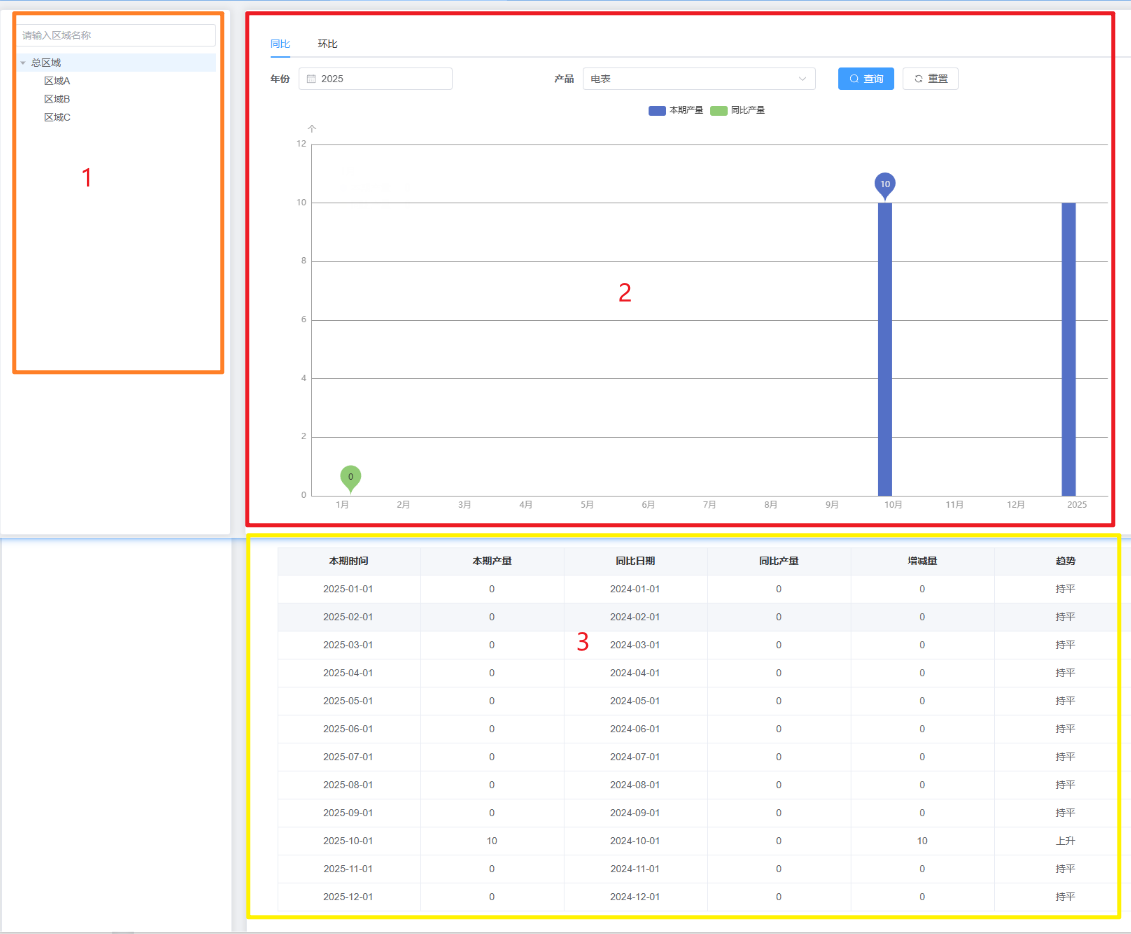Screen dimensions: 1131x934
Task: Click the 12月 x-axis label
Action: click(x=1016, y=505)
